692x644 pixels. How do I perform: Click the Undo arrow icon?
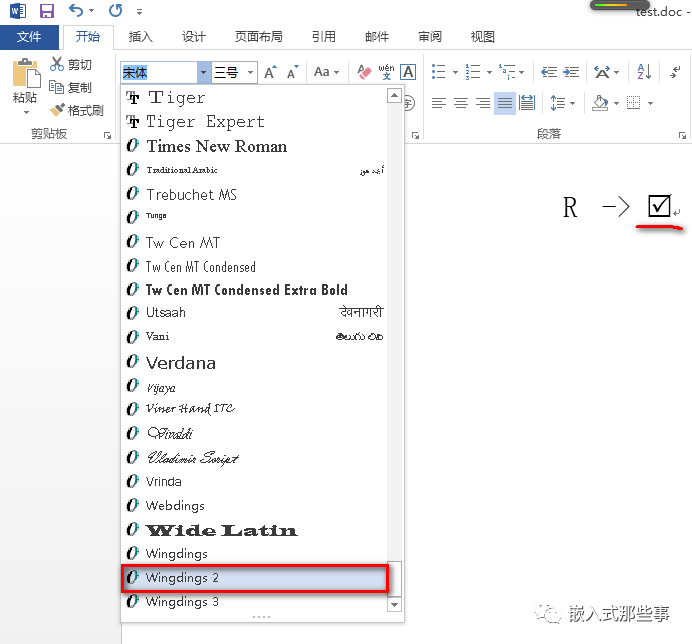(76, 10)
